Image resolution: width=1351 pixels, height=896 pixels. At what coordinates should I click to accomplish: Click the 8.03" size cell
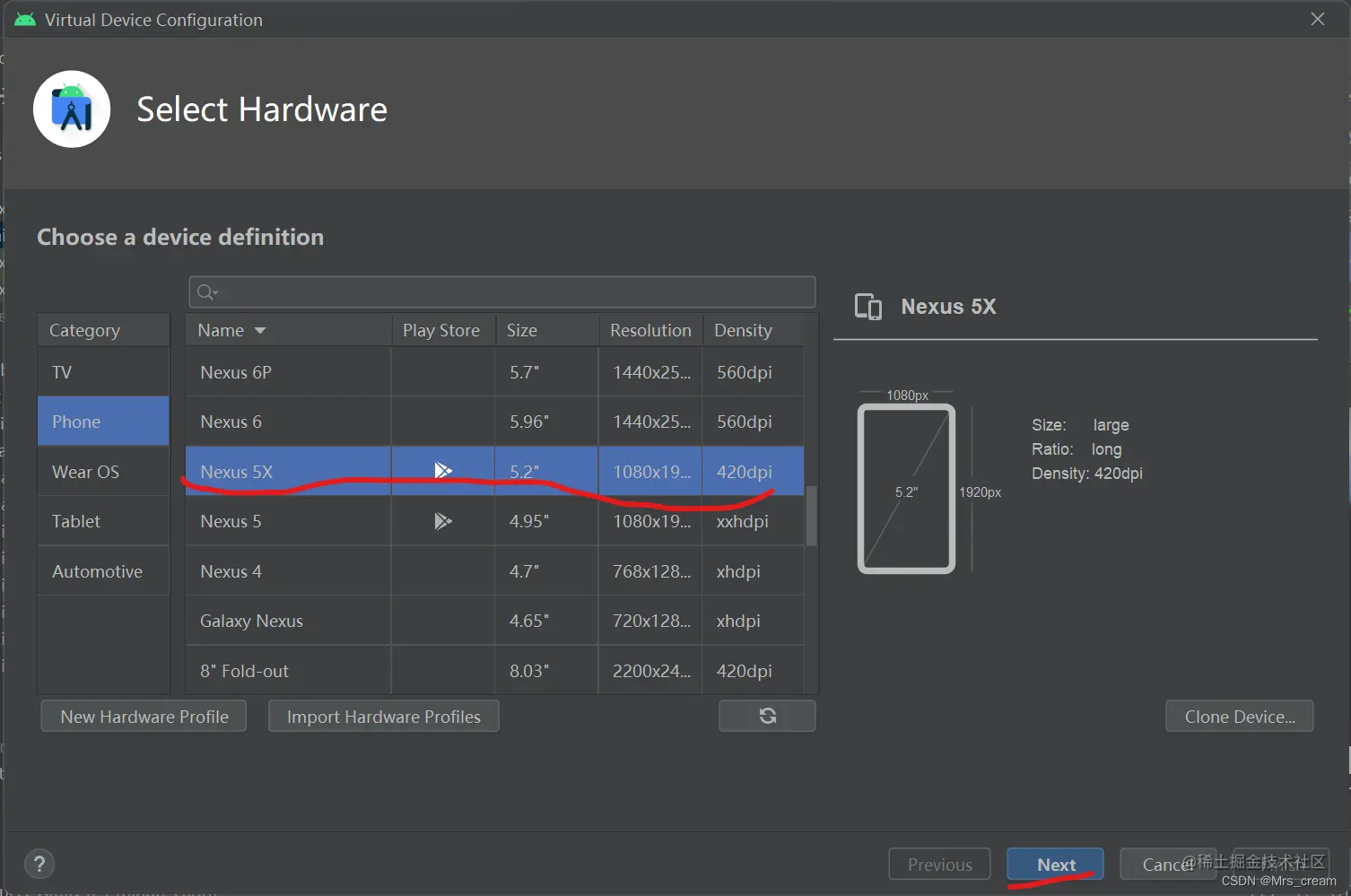pos(546,671)
